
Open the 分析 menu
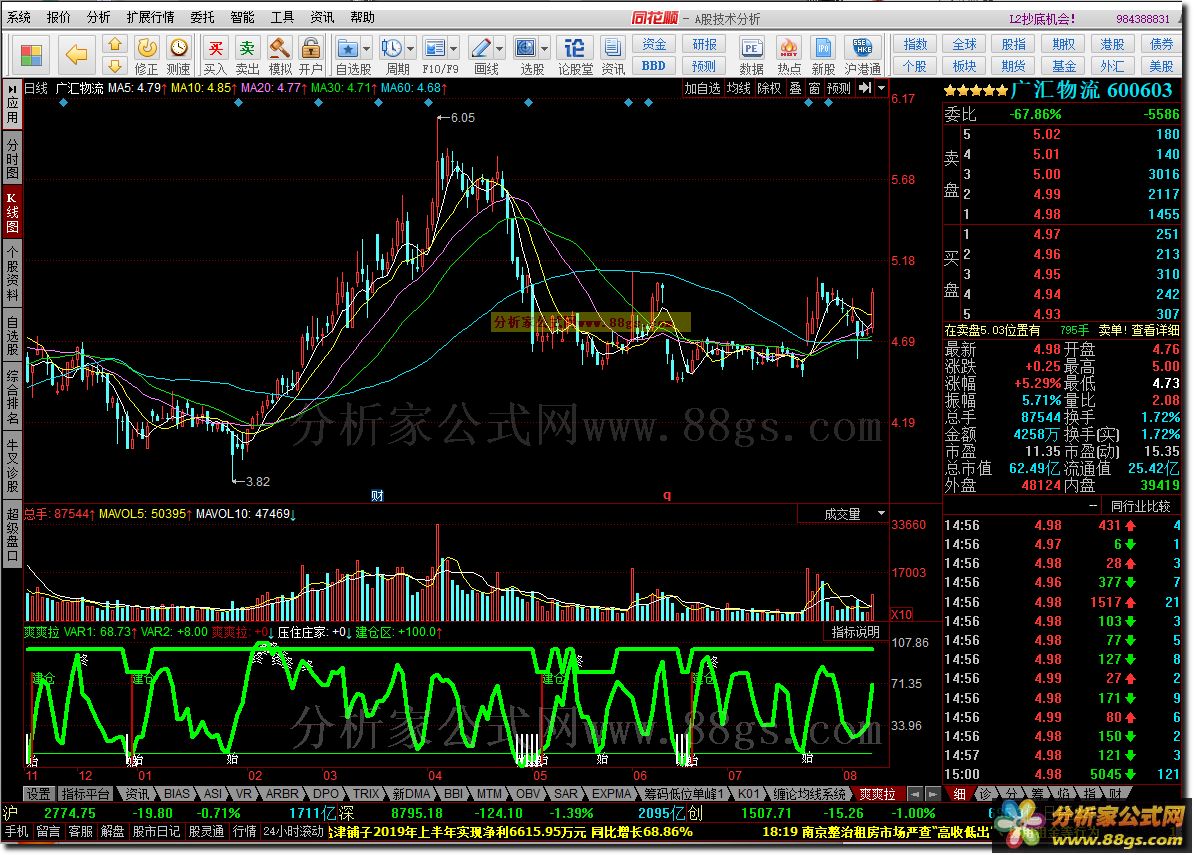point(98,17)
